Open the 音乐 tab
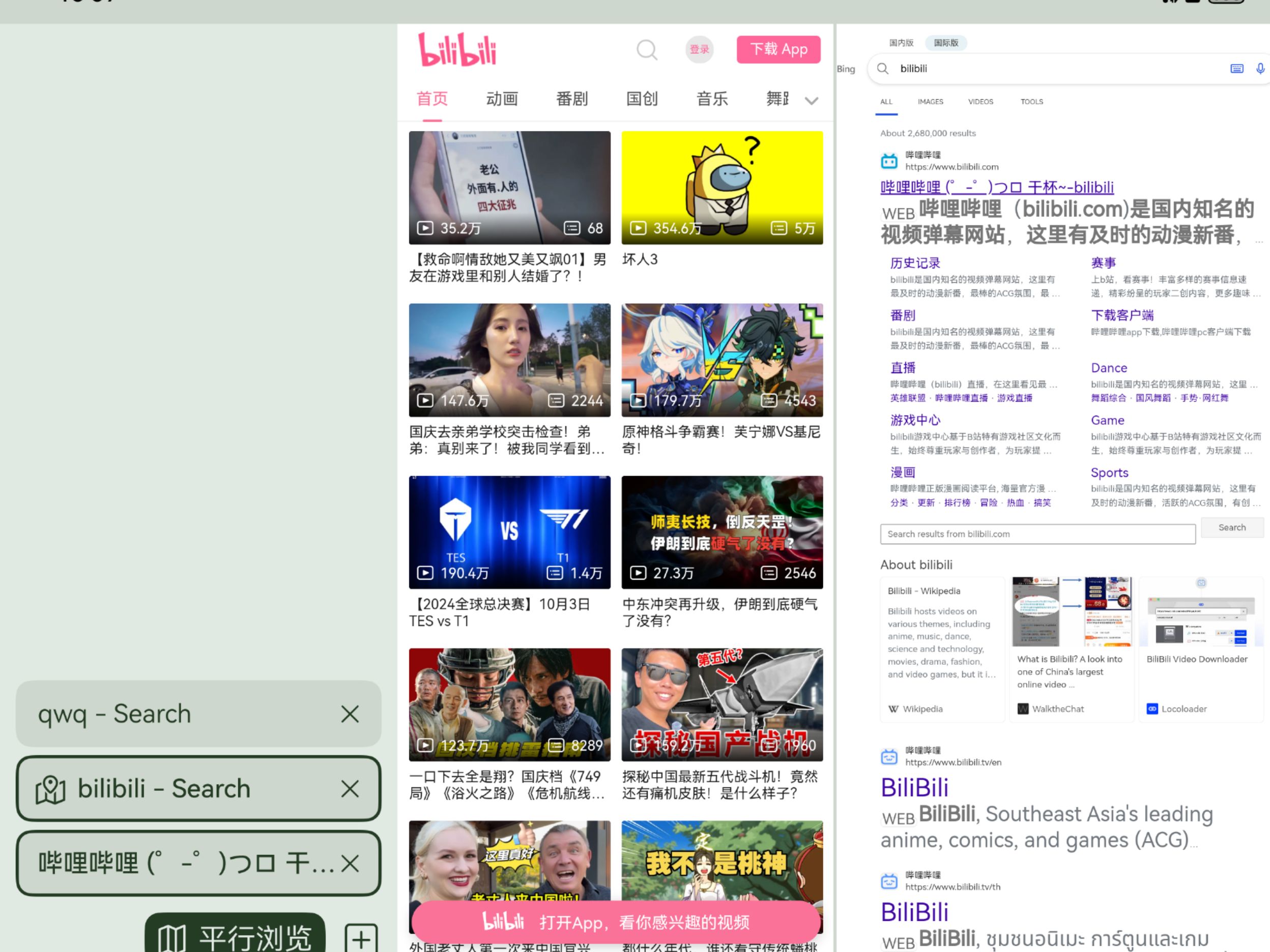The width and height of the screenshot is (1270, 952). point(712,99)
